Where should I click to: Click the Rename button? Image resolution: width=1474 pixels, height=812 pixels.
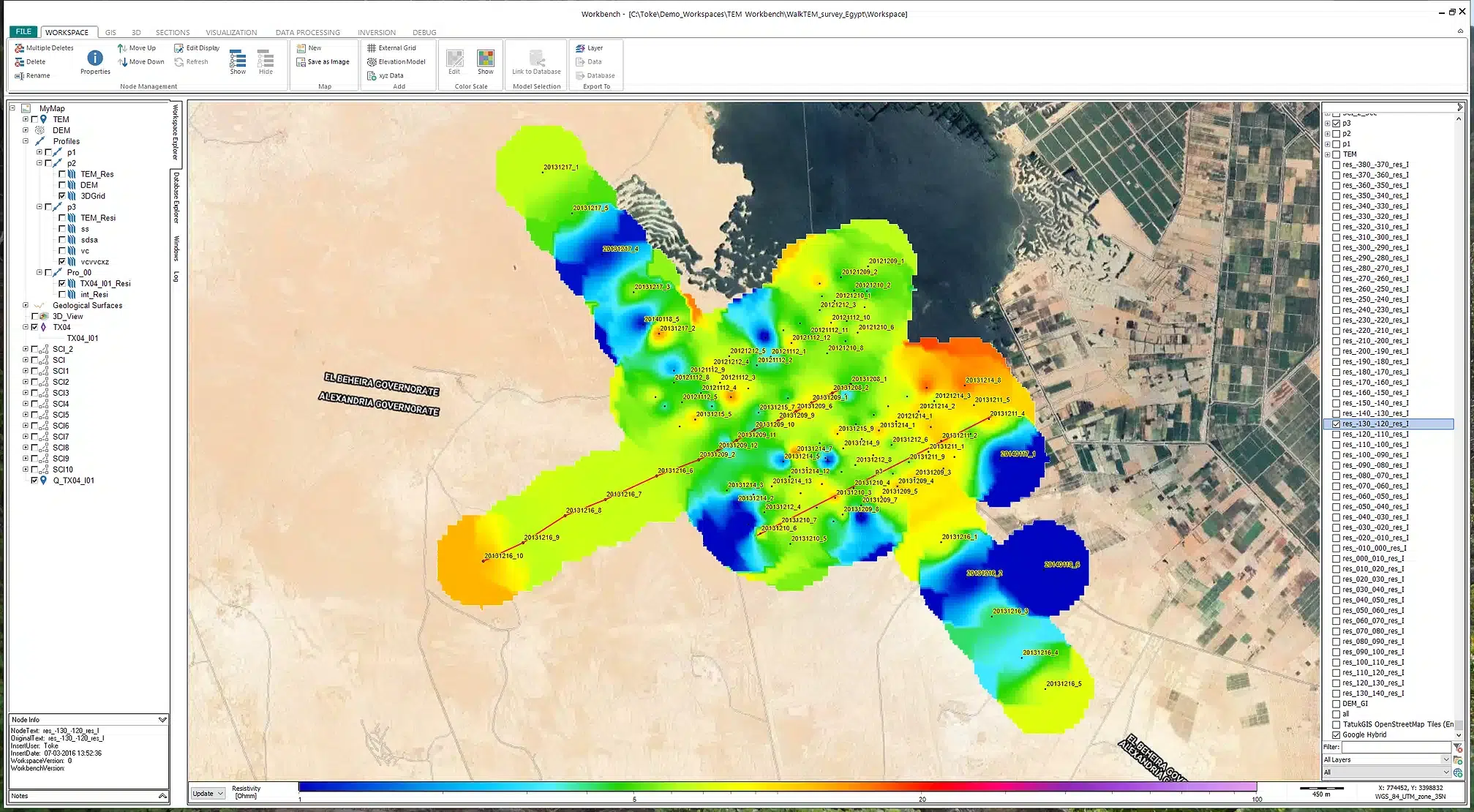coord(32,76)
